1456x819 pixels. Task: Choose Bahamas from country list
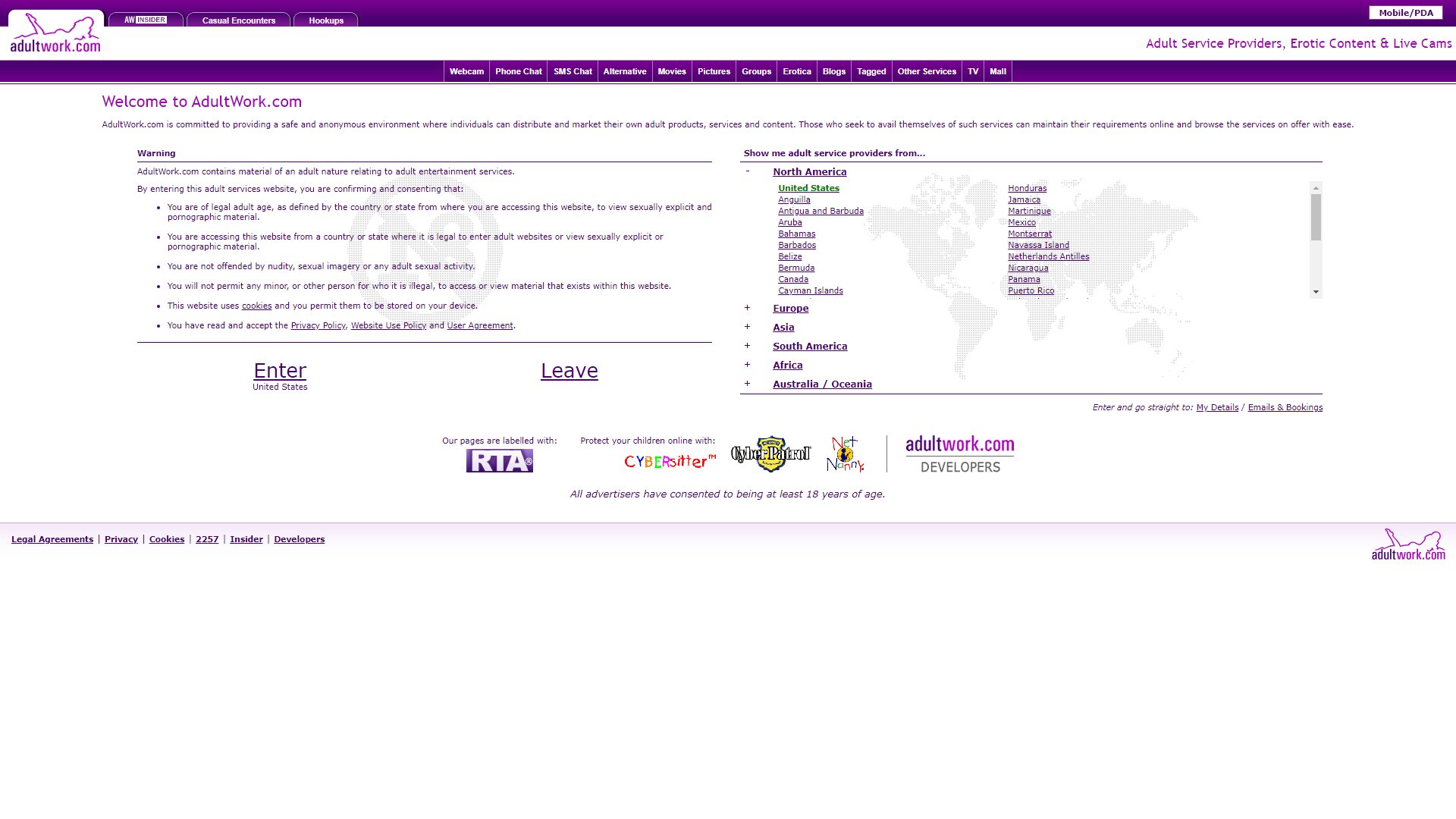pos(796,234)
